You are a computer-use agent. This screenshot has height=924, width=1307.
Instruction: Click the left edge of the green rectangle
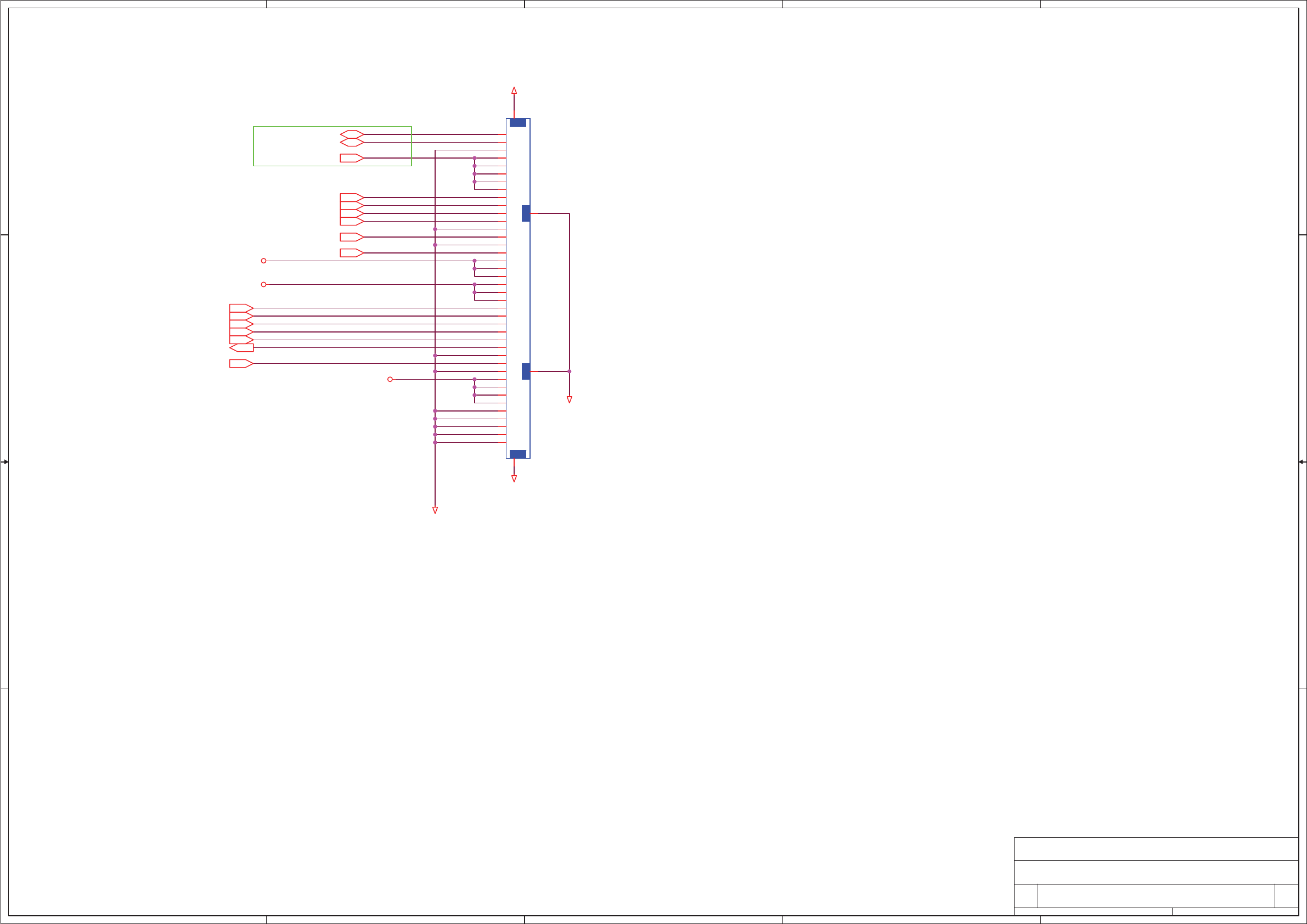coord(253,147)
